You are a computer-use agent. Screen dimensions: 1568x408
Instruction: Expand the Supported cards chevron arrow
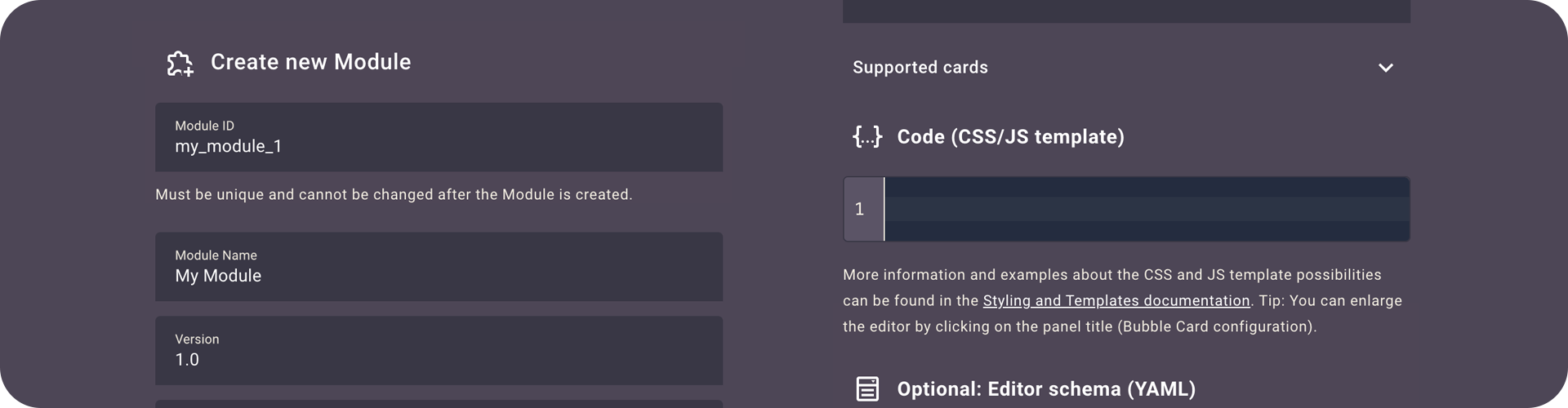click(1385, 68)
